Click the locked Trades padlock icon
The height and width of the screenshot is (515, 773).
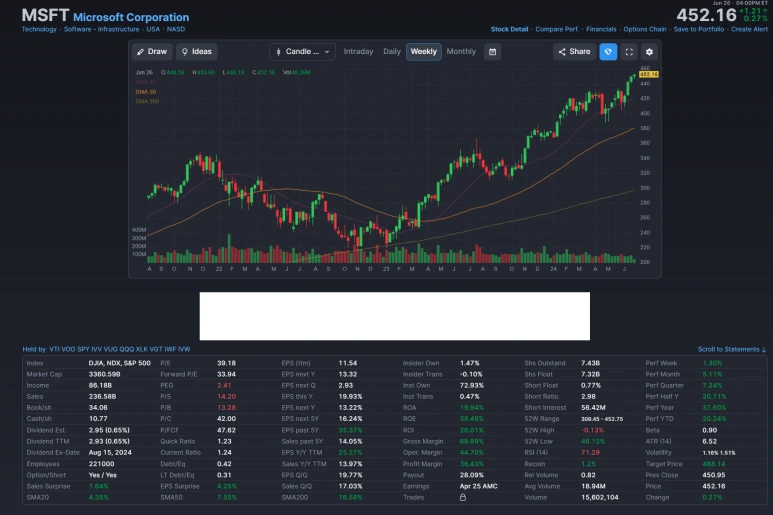click(x=463, y=497)
